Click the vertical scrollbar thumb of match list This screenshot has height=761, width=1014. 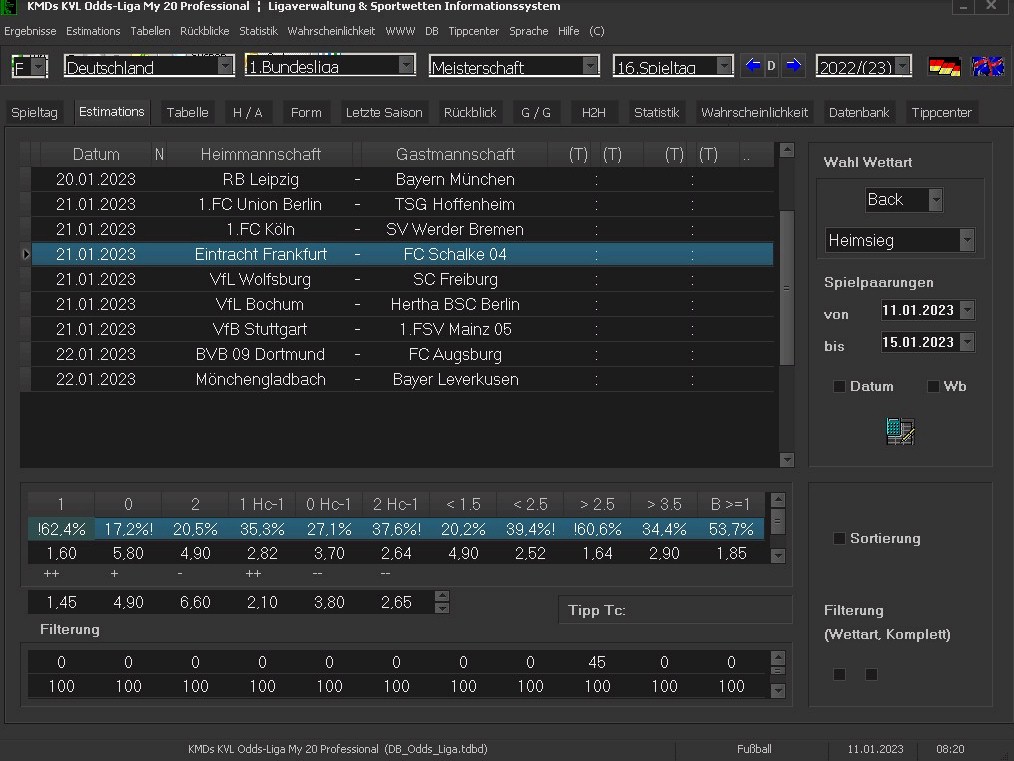point(786,288)
